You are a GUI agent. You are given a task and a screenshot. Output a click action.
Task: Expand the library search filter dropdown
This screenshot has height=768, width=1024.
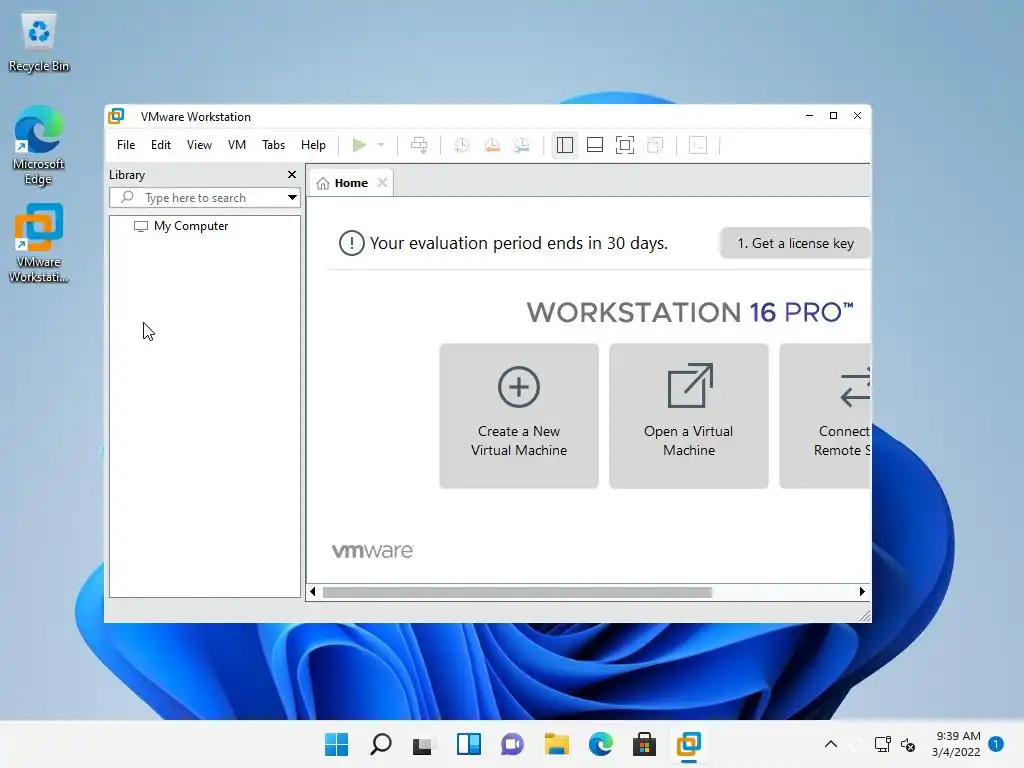tap(293, 198)
